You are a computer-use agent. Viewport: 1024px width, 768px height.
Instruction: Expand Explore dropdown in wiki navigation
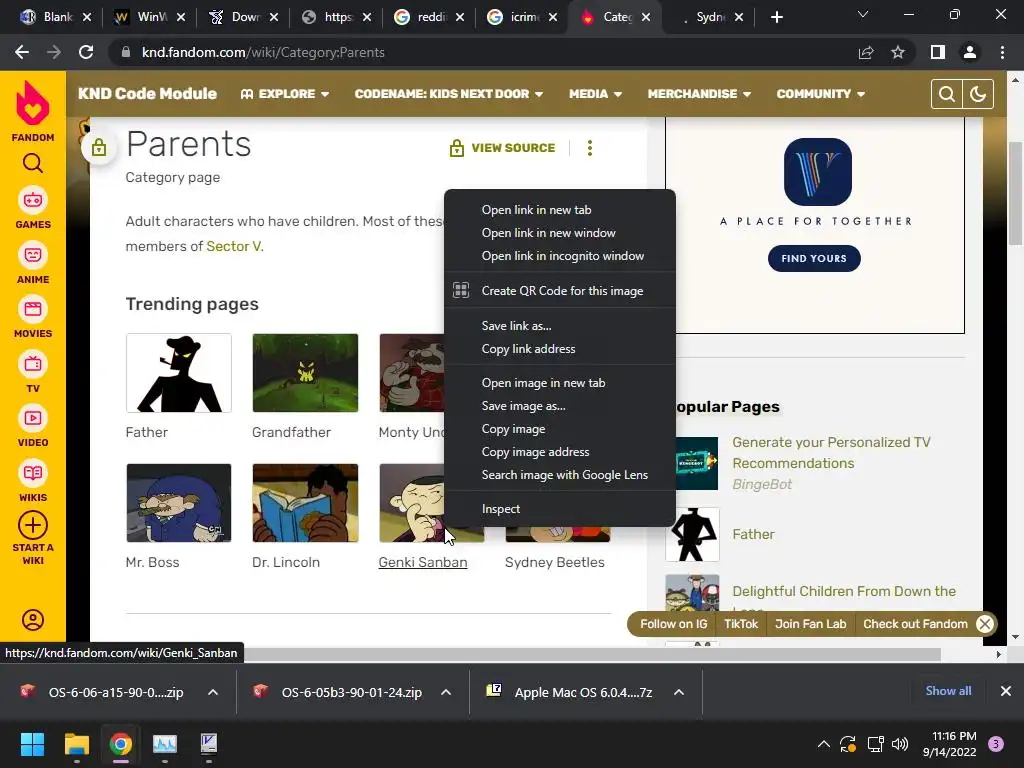coord(285,94)
